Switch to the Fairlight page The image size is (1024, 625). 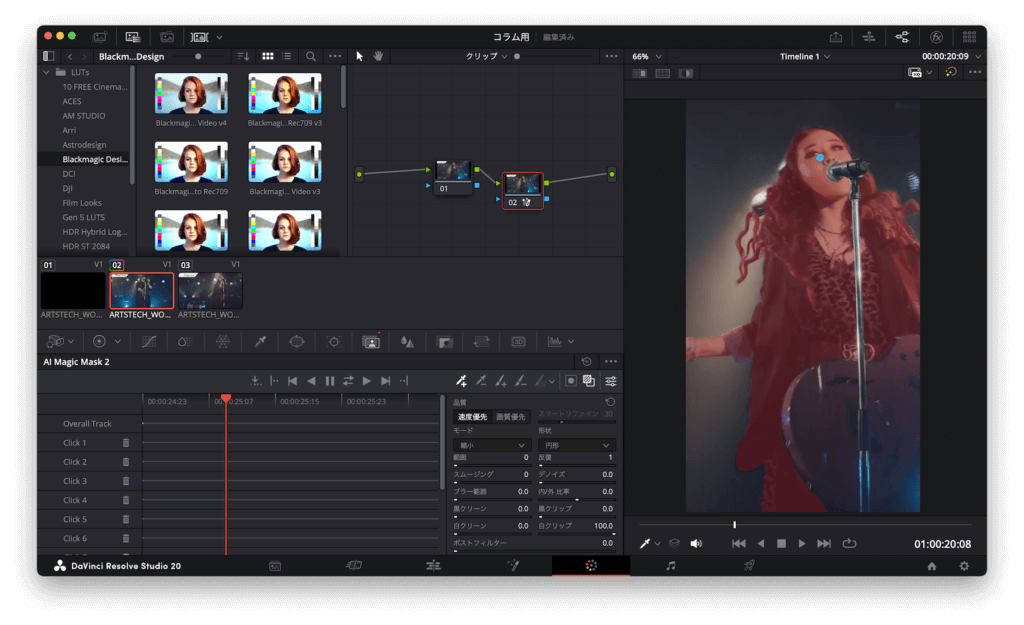(670, 566)
